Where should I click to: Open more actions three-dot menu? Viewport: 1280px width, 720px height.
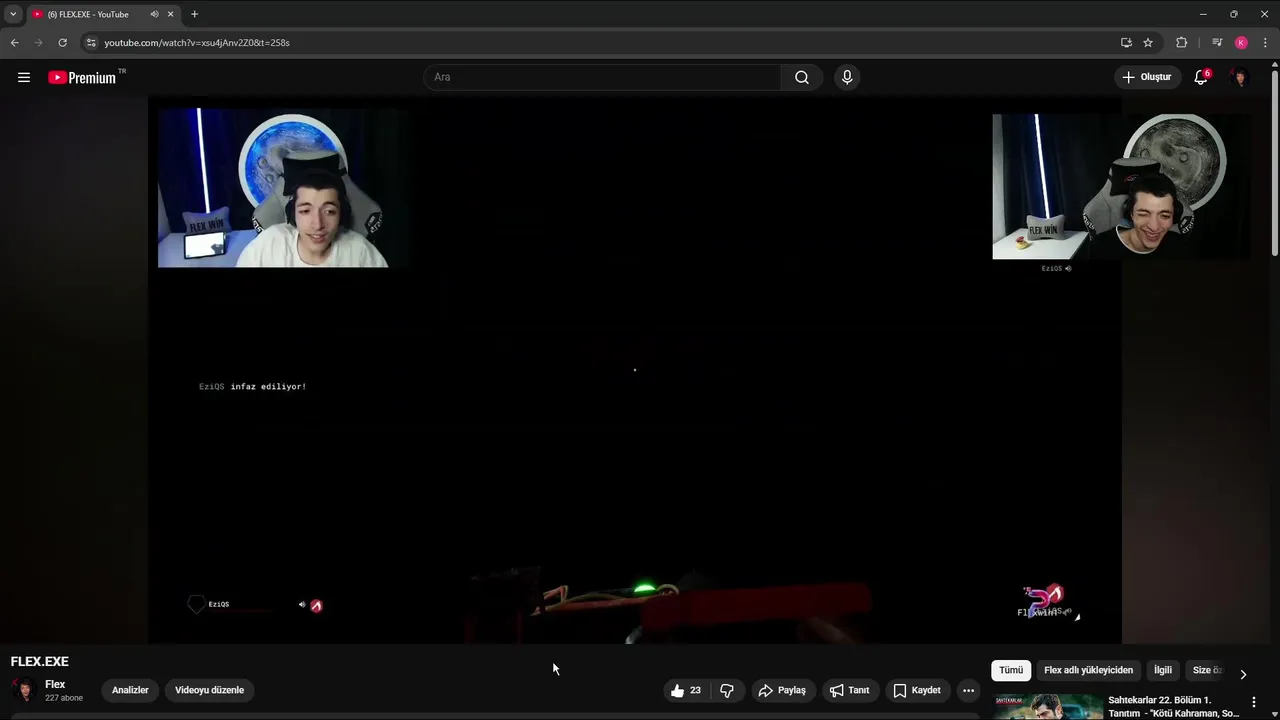(x=968, y=690)
